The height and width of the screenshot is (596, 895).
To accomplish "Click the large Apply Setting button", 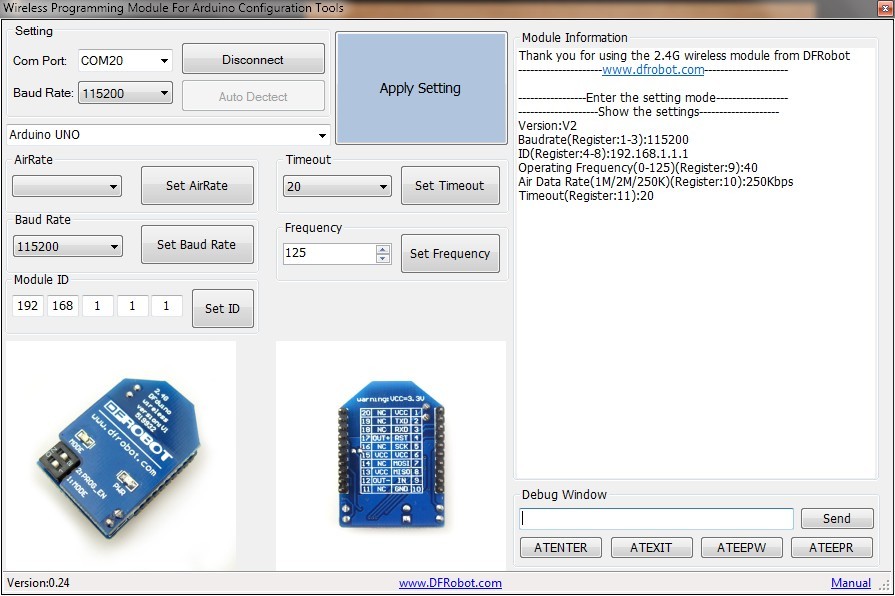I will tap(421, 88).
